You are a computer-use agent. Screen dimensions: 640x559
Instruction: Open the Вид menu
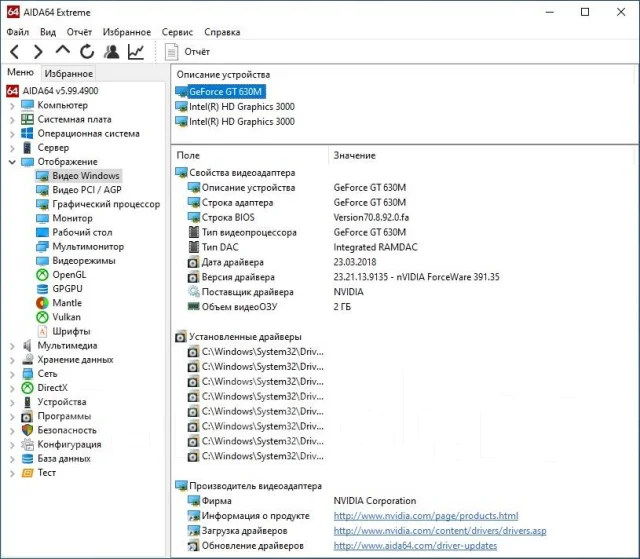pos(48,32)
